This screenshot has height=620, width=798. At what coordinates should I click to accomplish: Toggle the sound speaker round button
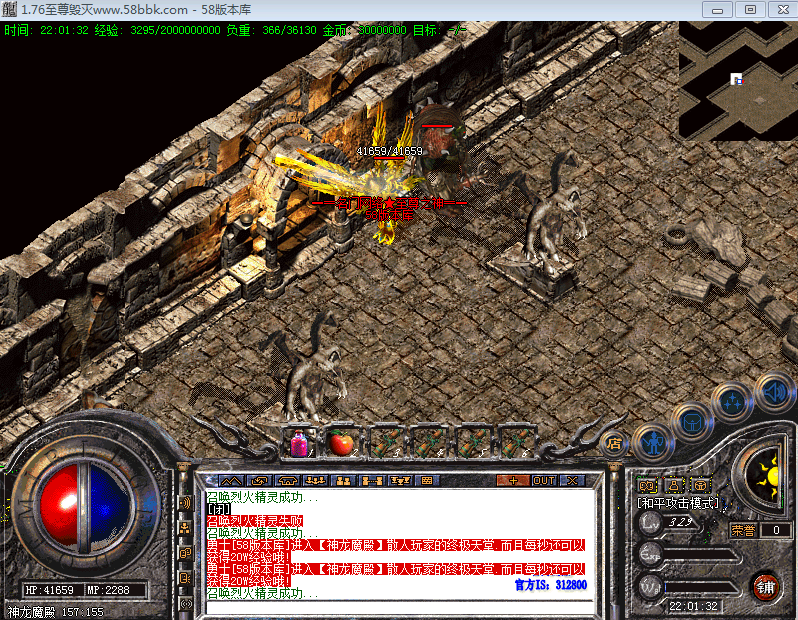coord(774,392)
